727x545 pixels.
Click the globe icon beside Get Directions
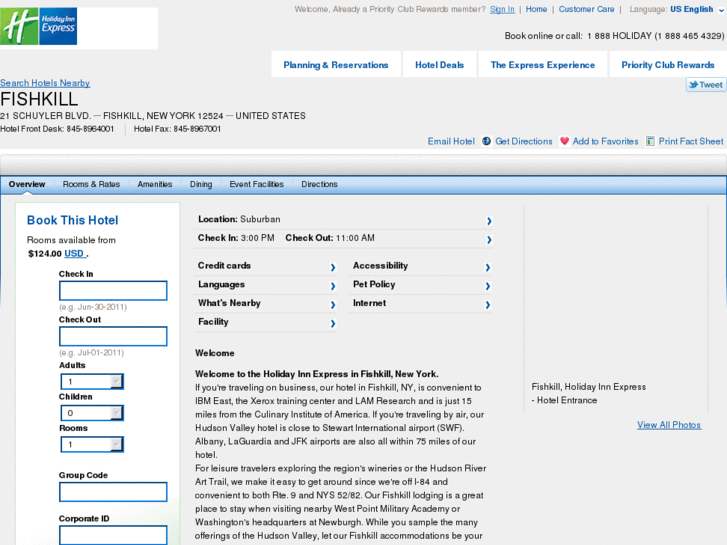point(486,141)
